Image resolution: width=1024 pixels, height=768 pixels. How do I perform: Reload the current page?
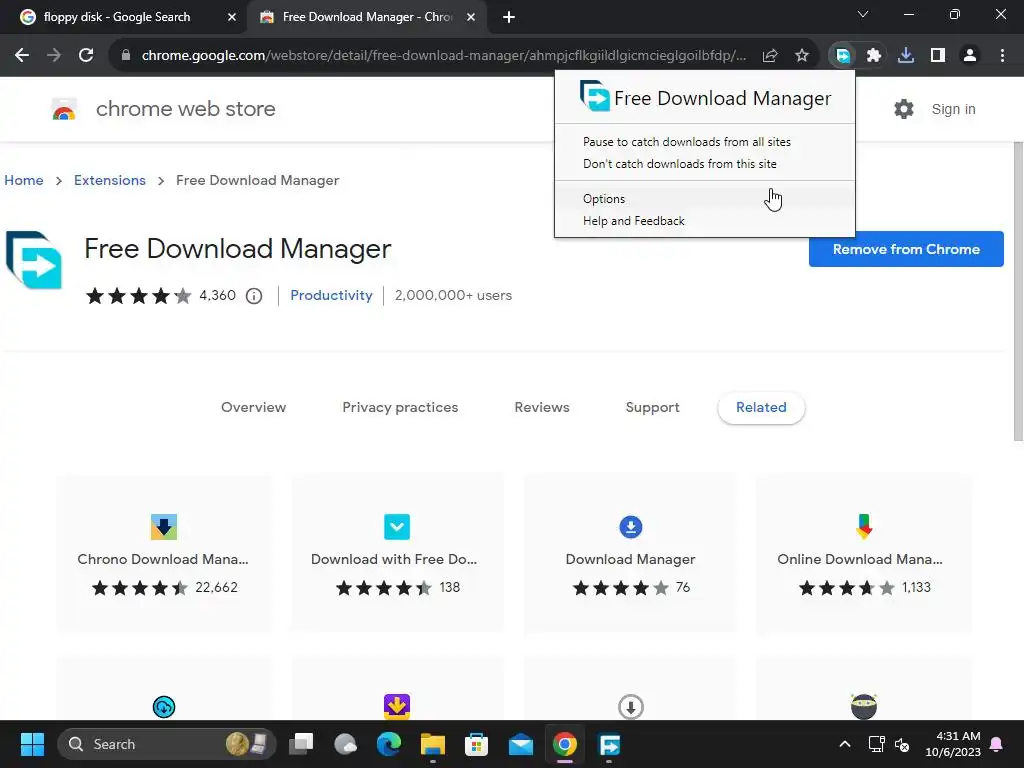tap(86, 56)
